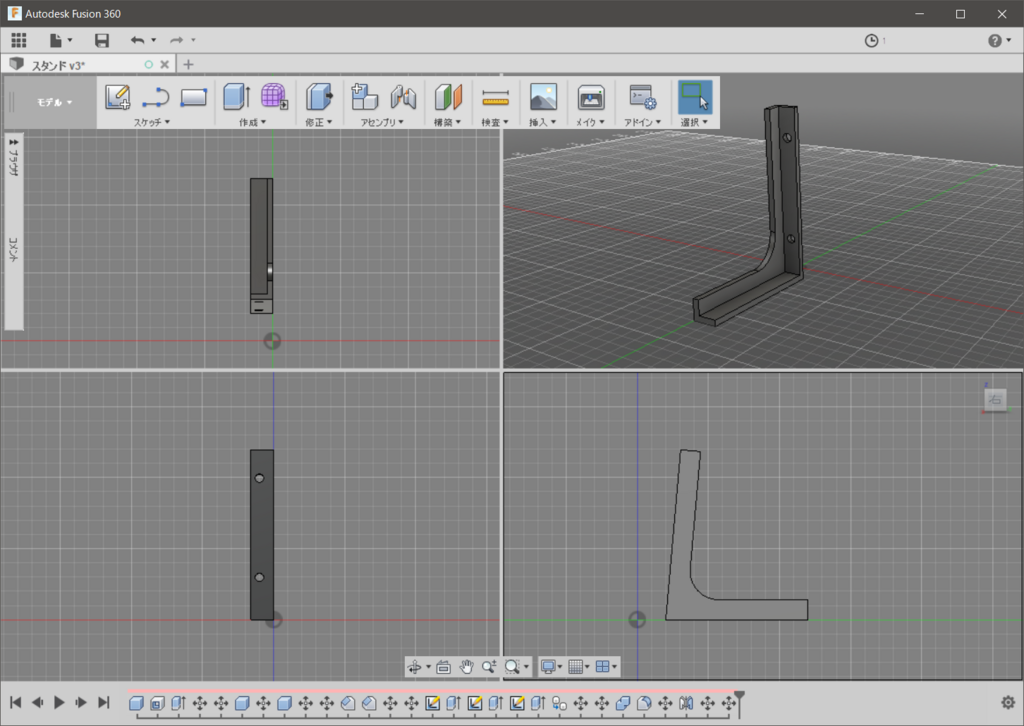
Task: Click the Create Sketch tool icon
Action: (x=118, y=97)
